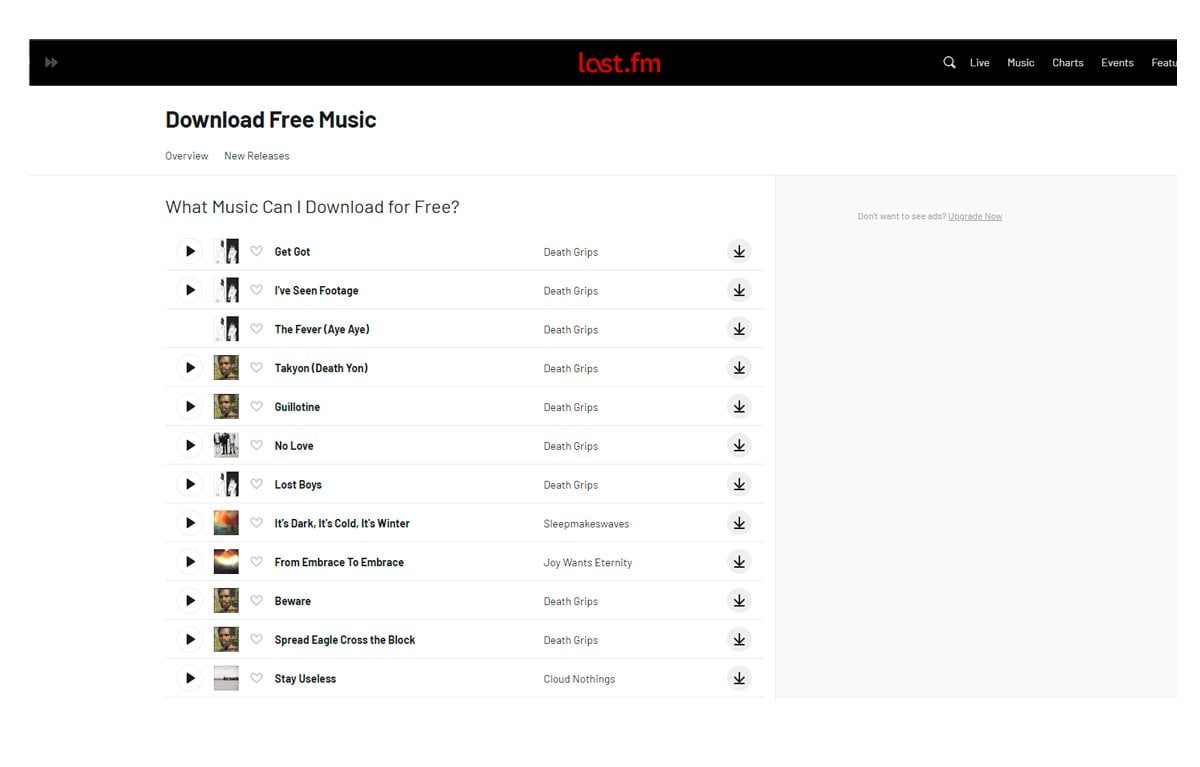
Task: Open the album cover for From Embrace To Embrace
Action: coord(226,562)
